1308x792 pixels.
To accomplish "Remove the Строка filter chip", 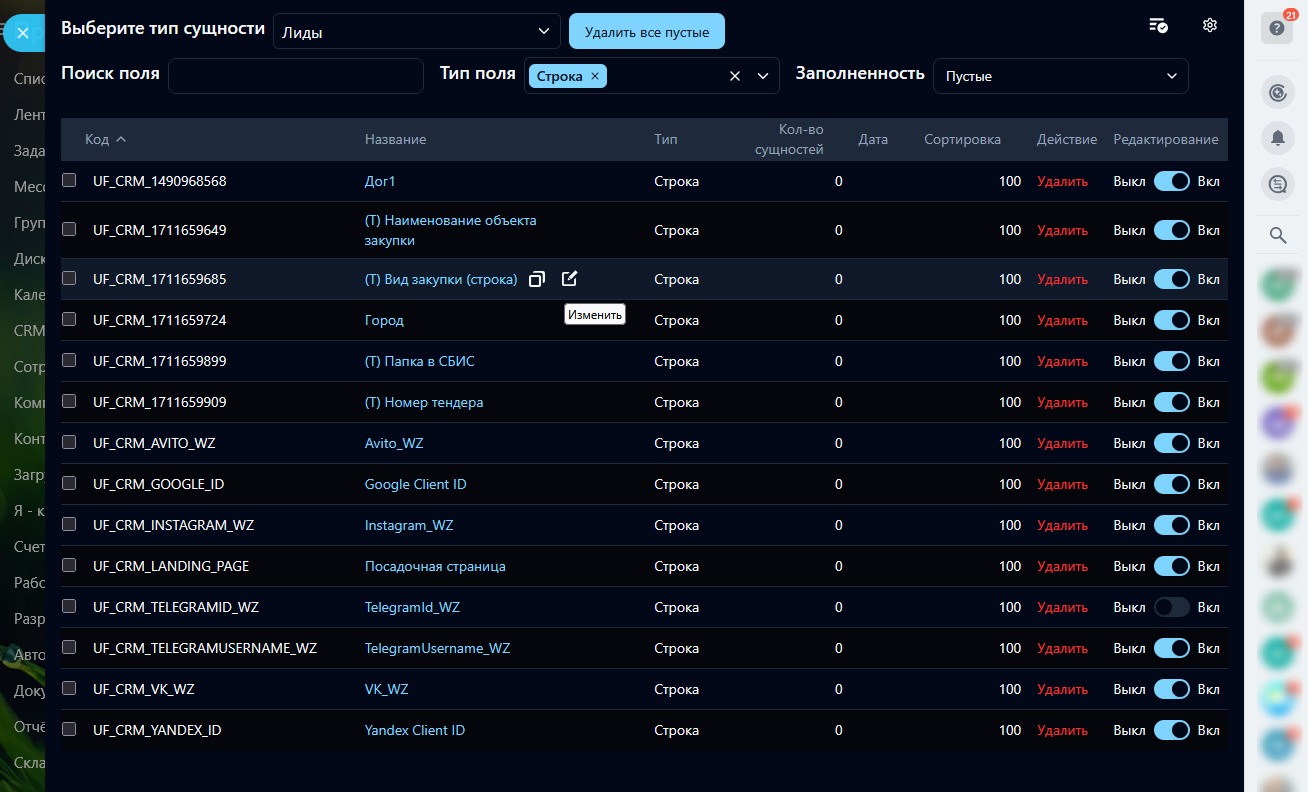I will [595, 76].
